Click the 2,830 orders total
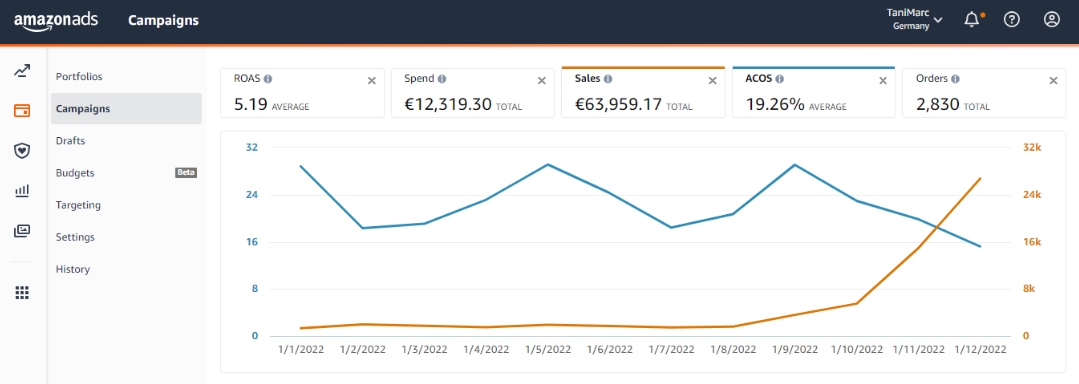This screenshot has width=1079, height=384. 937,105
